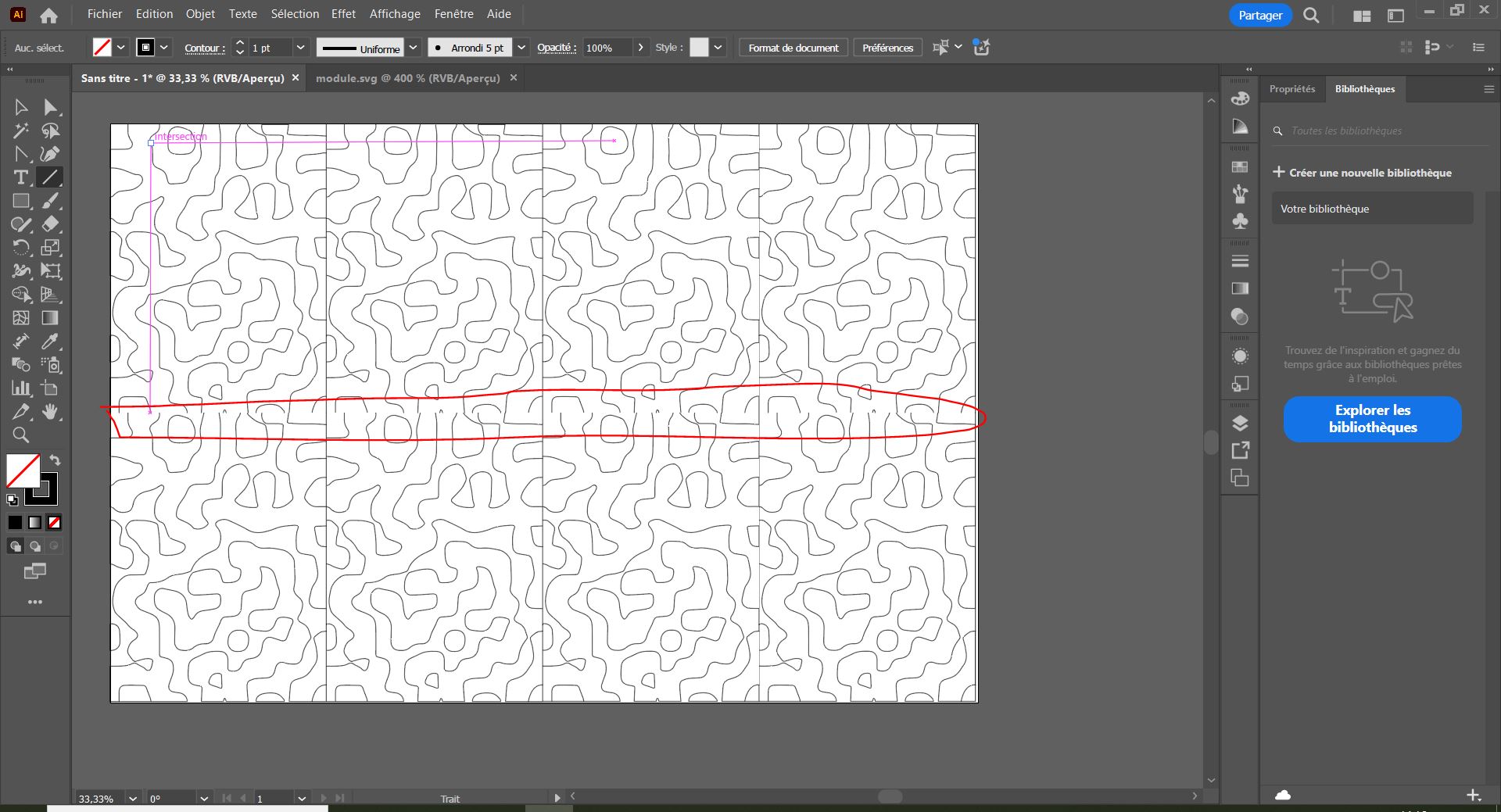Pick the Free Transform tool
Viewport: 1501px width, 812px height.
click(x=51, y=271)
